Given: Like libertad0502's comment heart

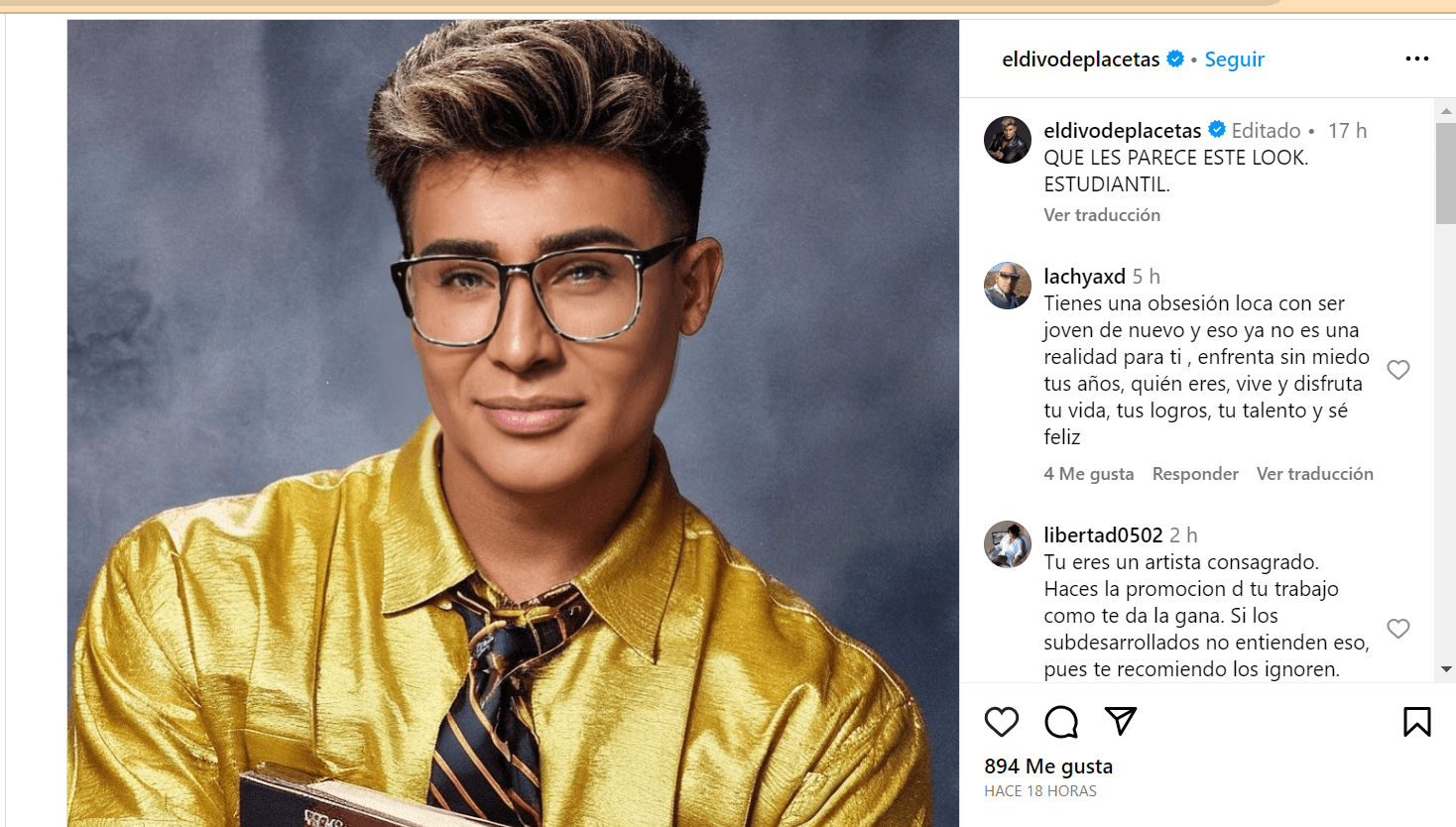Looking at the screenshot, I should coord(1398,629).
